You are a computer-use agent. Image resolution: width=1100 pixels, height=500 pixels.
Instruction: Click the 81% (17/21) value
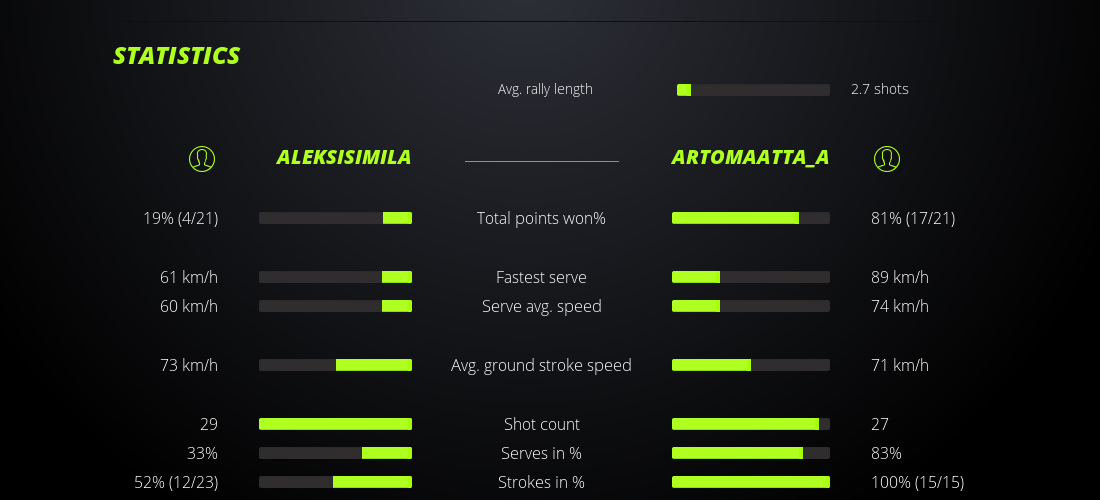click(x=913, y=218)
